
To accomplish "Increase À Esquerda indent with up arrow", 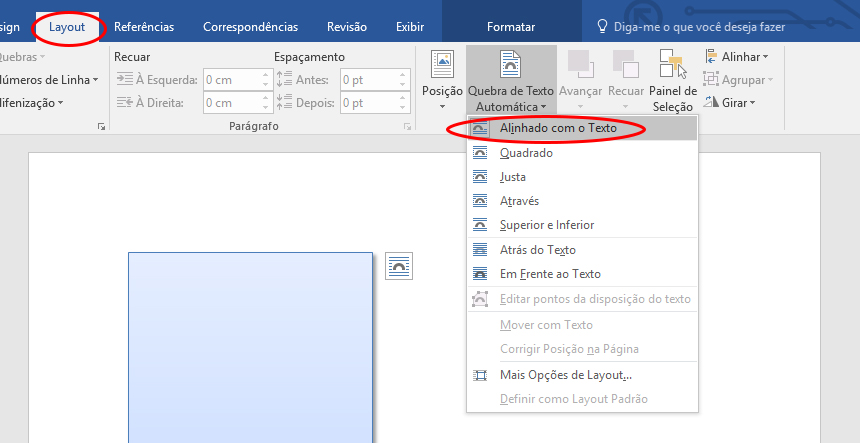I will [x=266, y=75].
